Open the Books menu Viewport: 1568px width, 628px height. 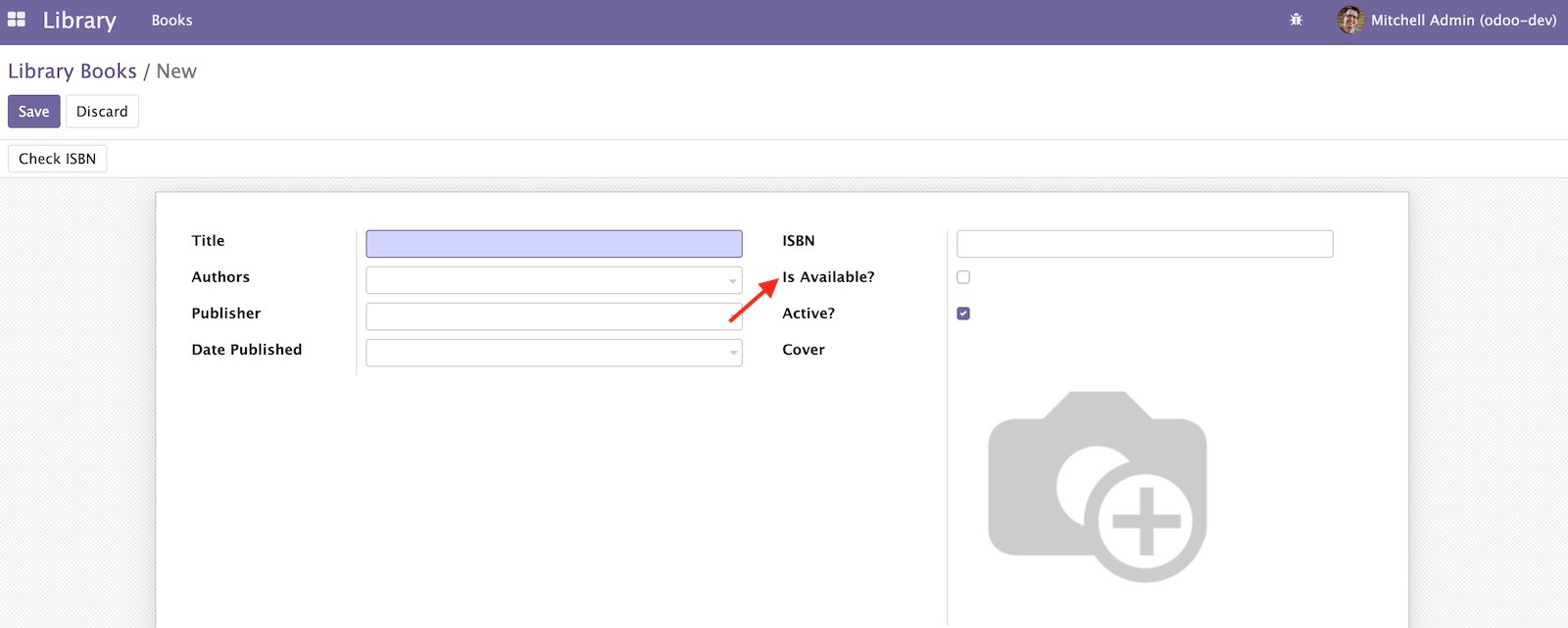click(171, 20)
